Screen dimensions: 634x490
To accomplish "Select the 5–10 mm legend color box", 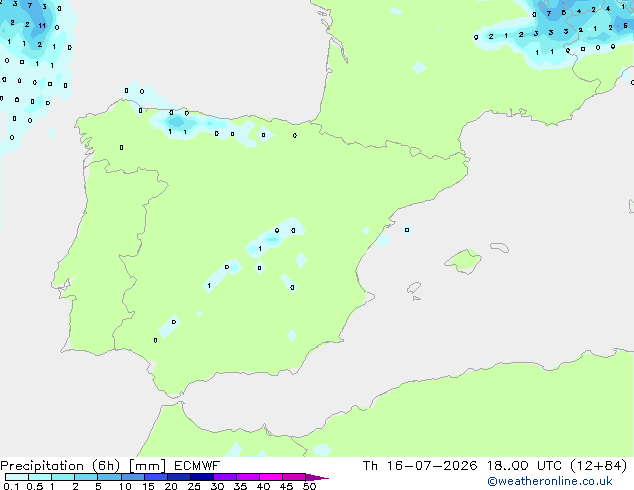I will 109,477.
